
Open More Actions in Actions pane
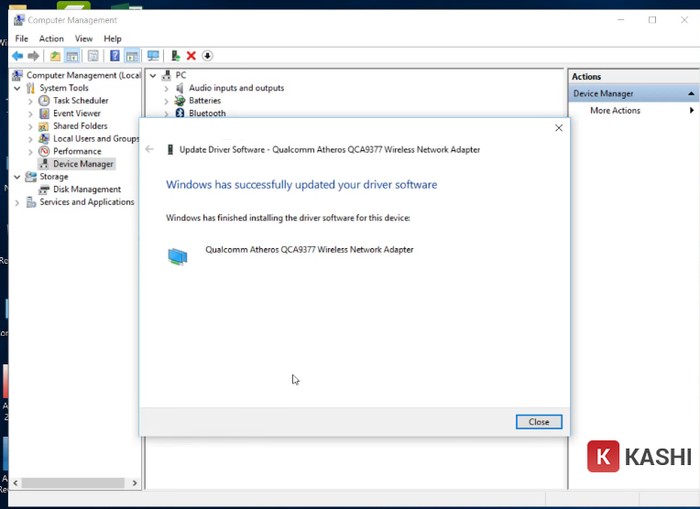coord(615,111)
